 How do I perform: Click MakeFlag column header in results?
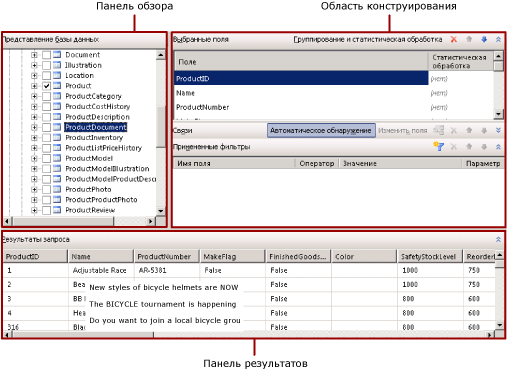pos(232,256)
